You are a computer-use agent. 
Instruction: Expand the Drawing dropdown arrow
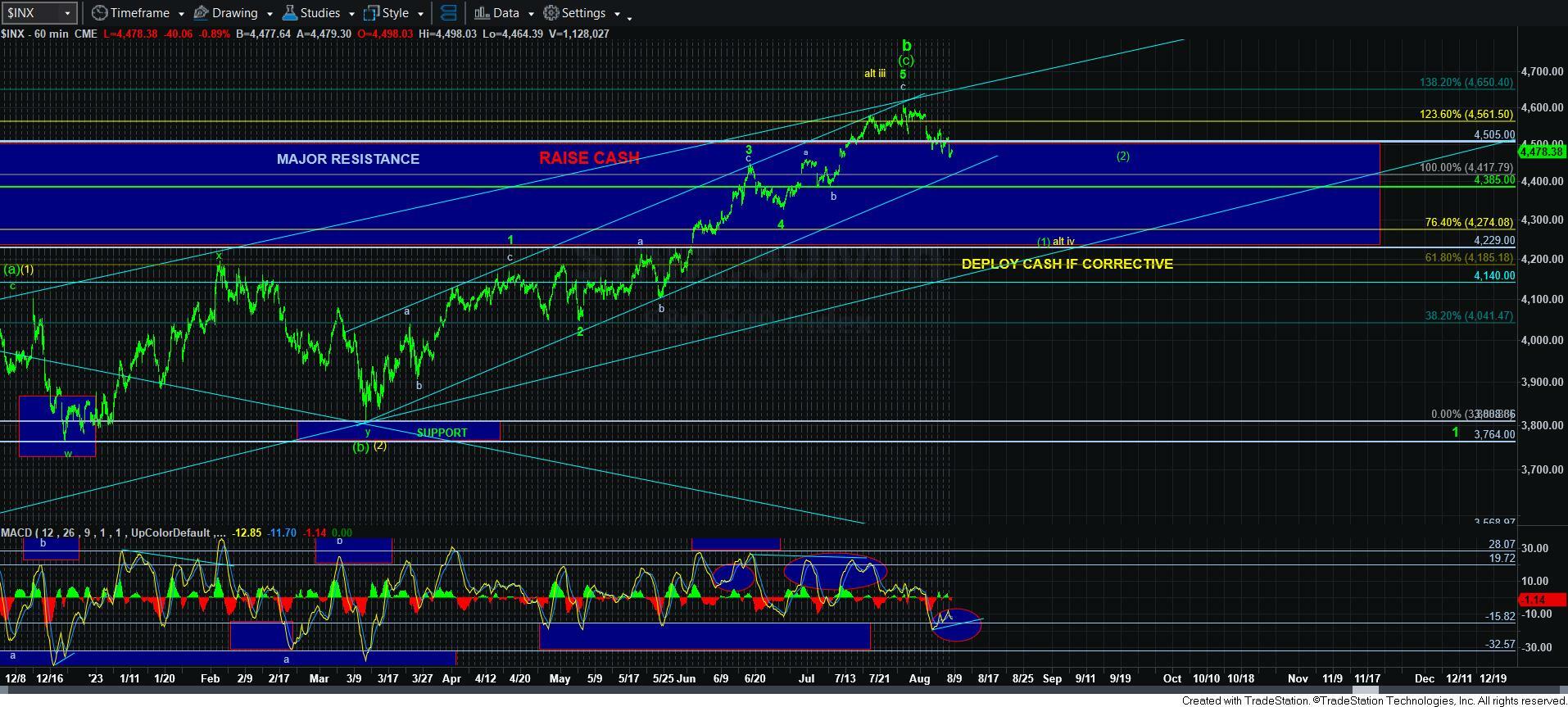click(269, 14)
